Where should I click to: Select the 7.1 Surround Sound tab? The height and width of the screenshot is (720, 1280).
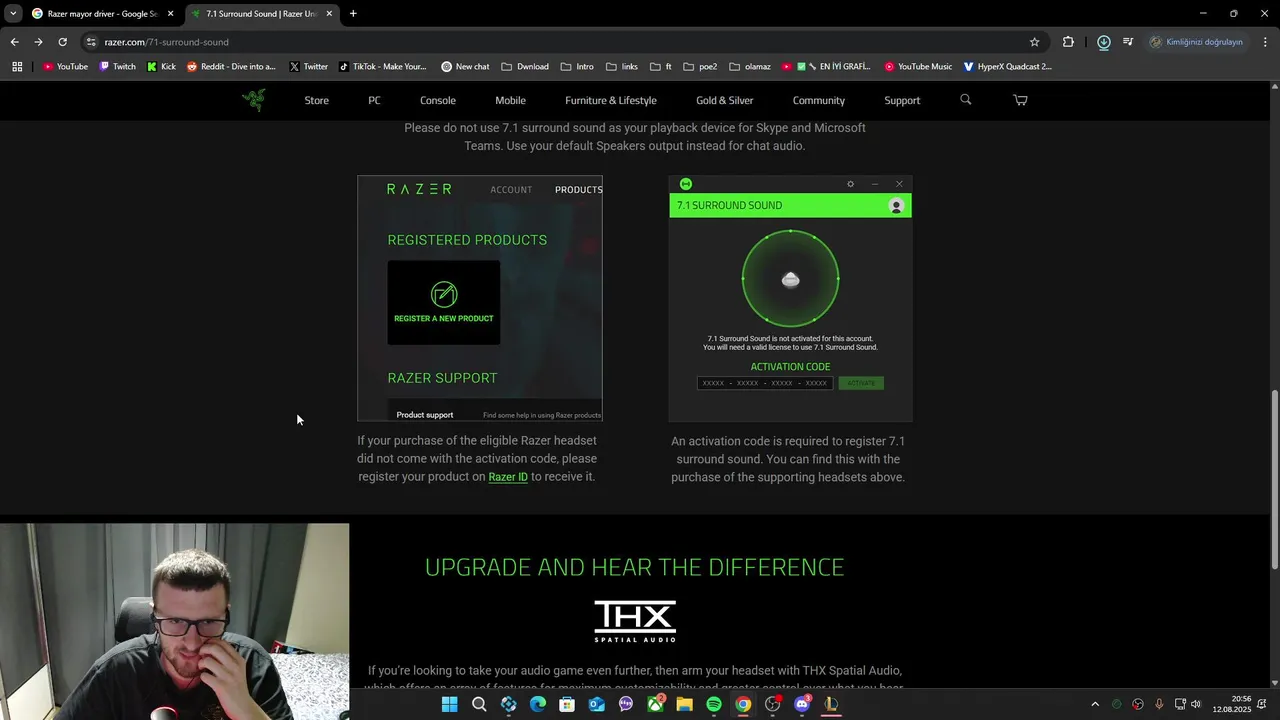pyautogui.click(x=262, y=14)
